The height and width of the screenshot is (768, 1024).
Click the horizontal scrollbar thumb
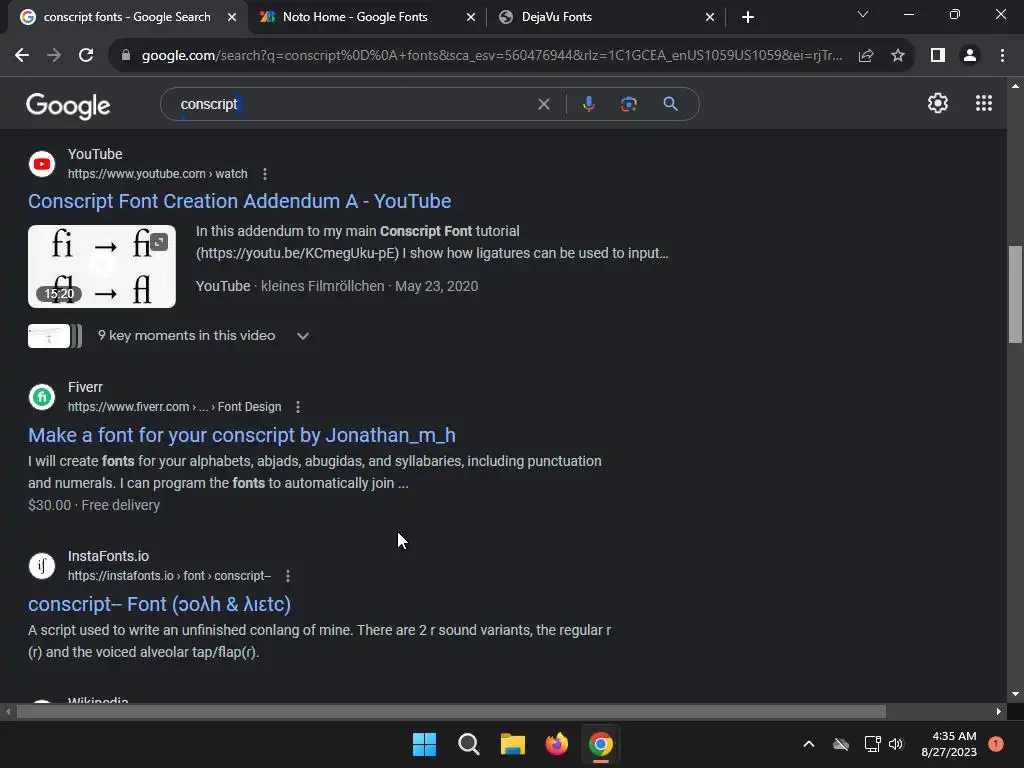(x=451, y=711)
